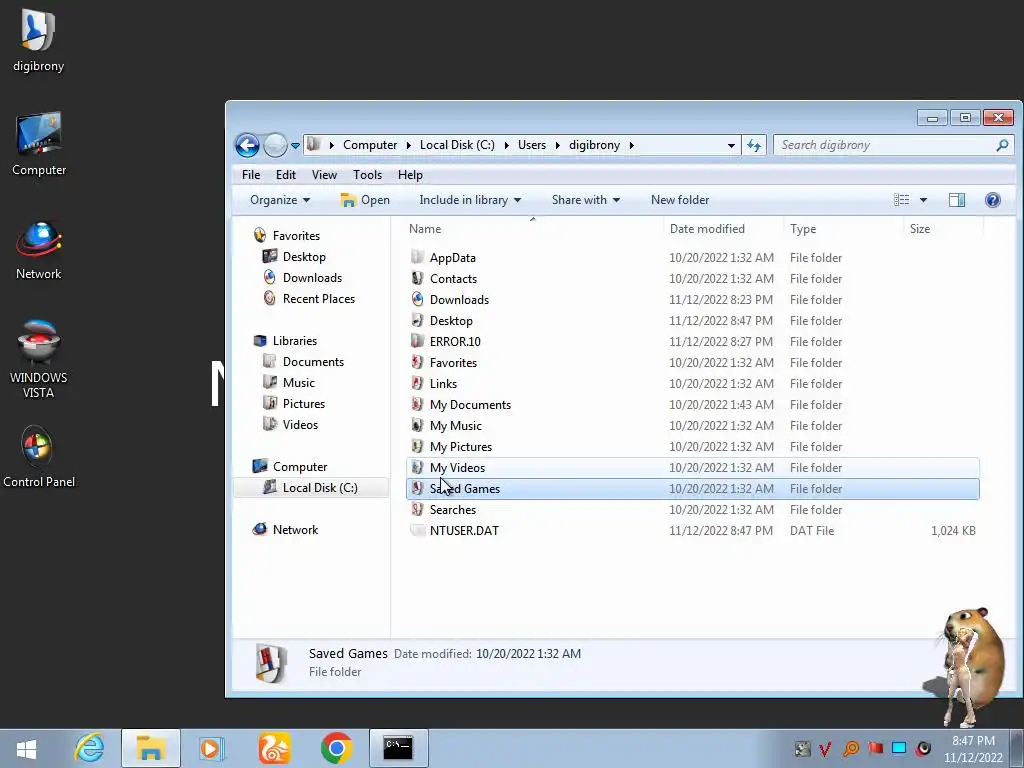Select the Network desktop icon
This screenshot has width=1024, height=768.
point(39,250)
